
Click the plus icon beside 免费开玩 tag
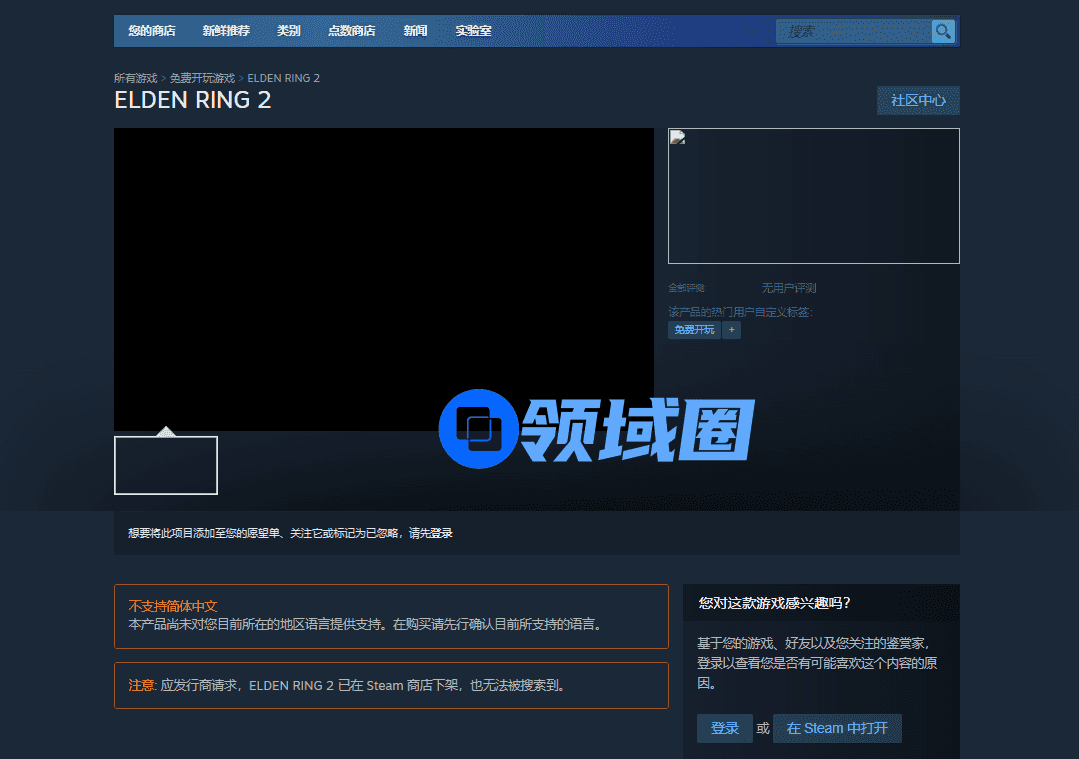click(x=731, y=330)
